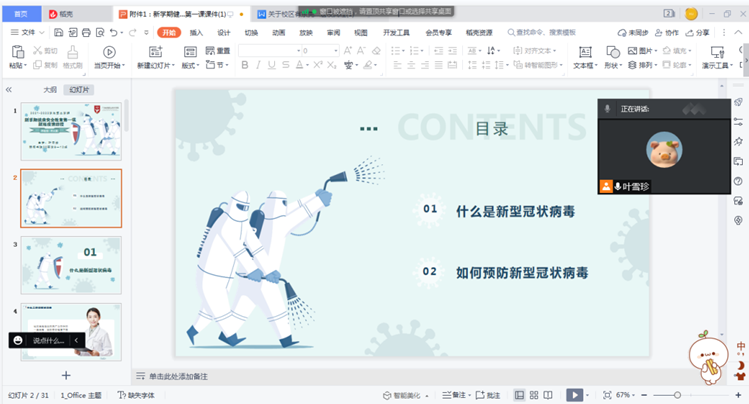Image resolution: width=749 pixels, height=404 pixels.
Task: Start slideshow from current slide (当页开始)
Action: [x=109, y=56]
